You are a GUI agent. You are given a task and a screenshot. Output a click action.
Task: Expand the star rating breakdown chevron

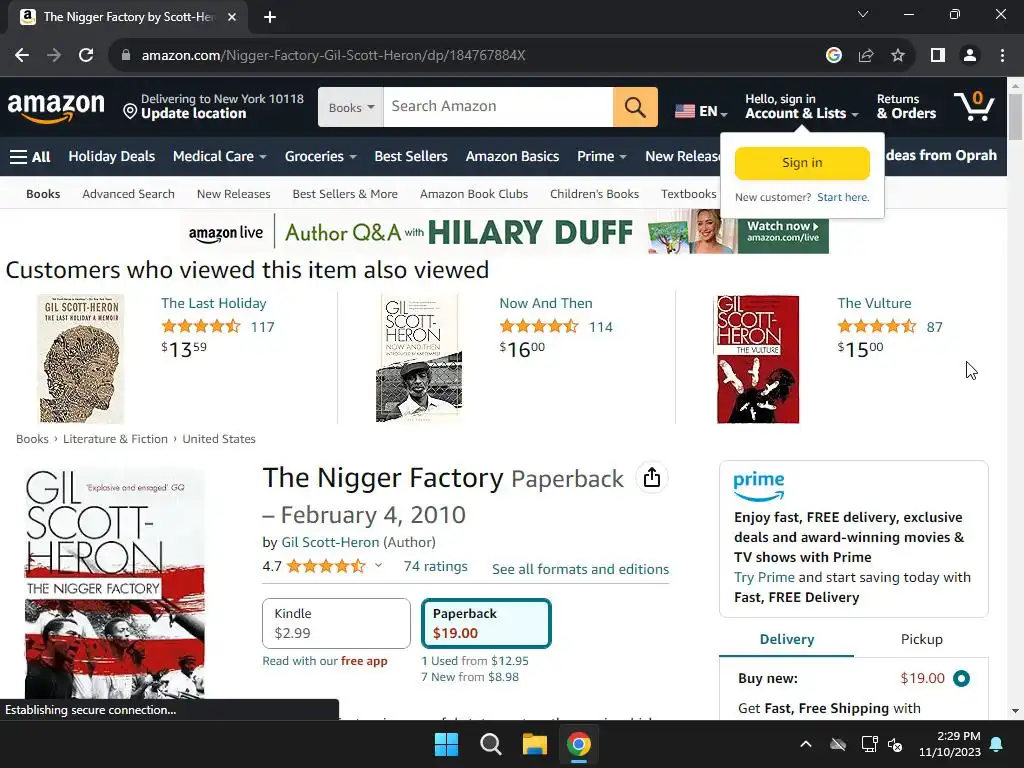[x=378, y=566]
